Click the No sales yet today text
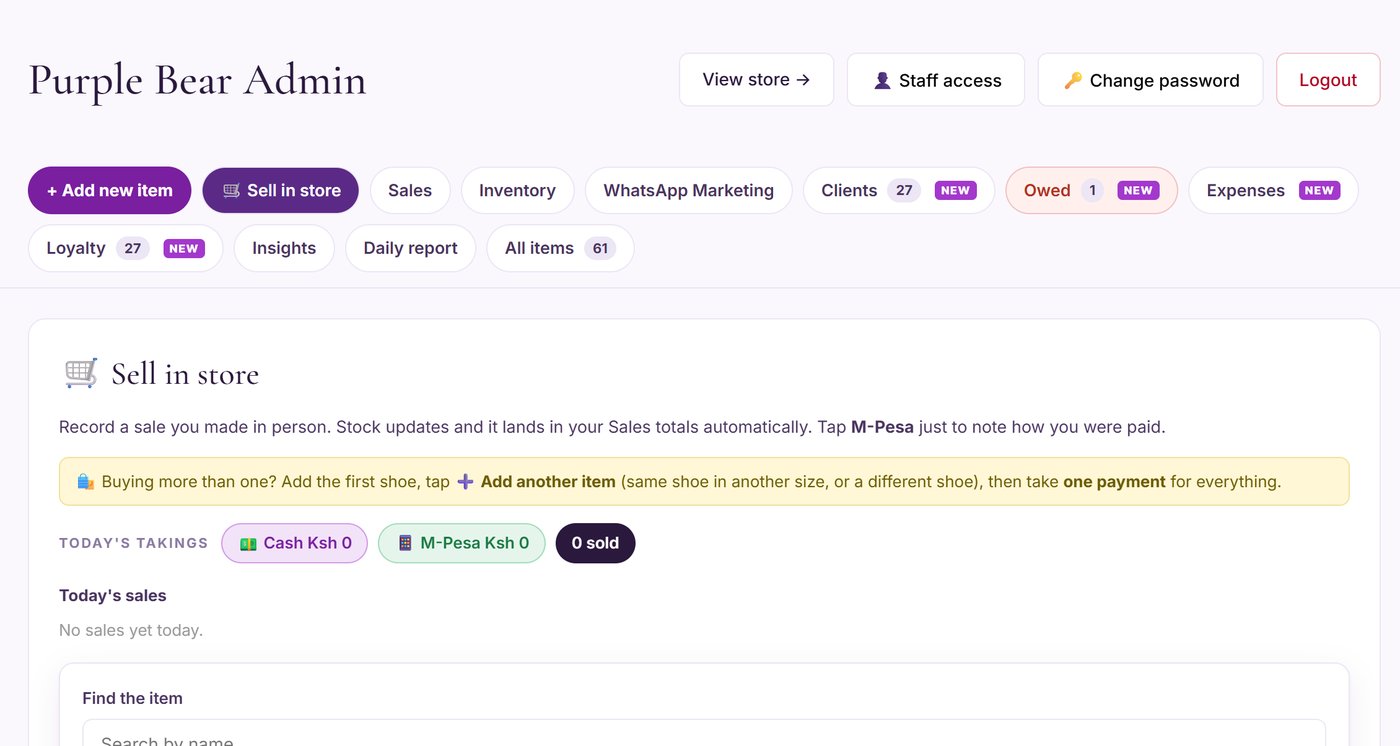 (131, 631)
